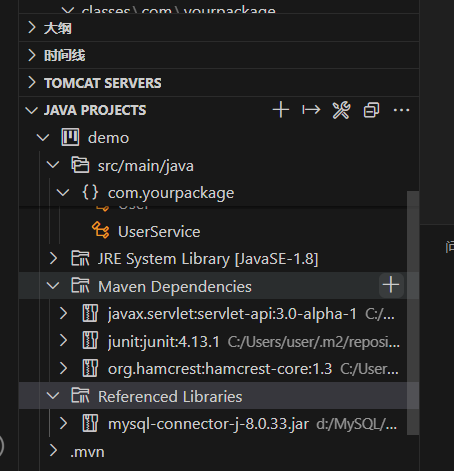Click the src/main/java folder icon
The width and height of the screenshot is (454, 471).
80,165
